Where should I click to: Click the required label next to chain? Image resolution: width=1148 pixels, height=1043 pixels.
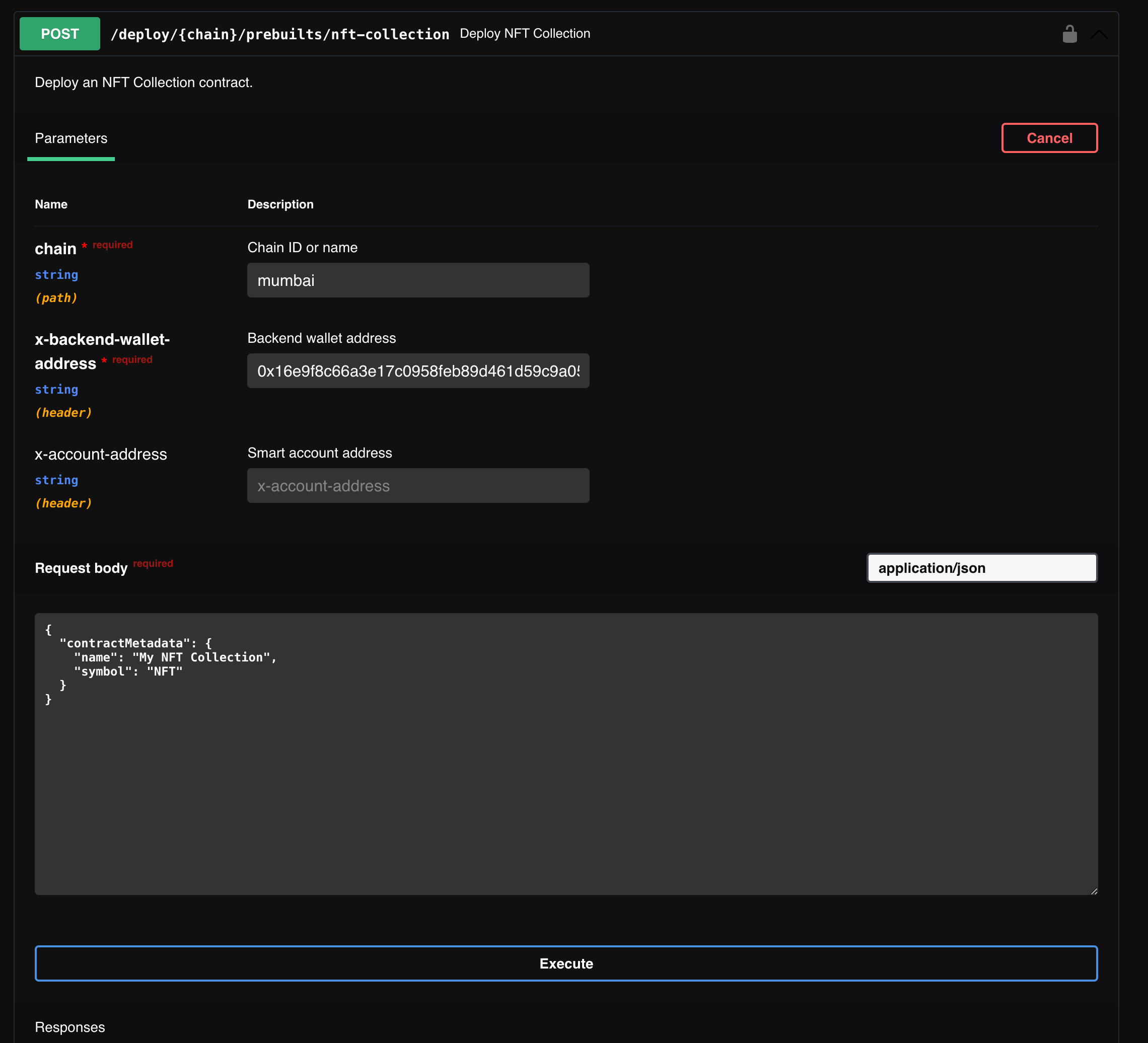click(x=112, y=245)
